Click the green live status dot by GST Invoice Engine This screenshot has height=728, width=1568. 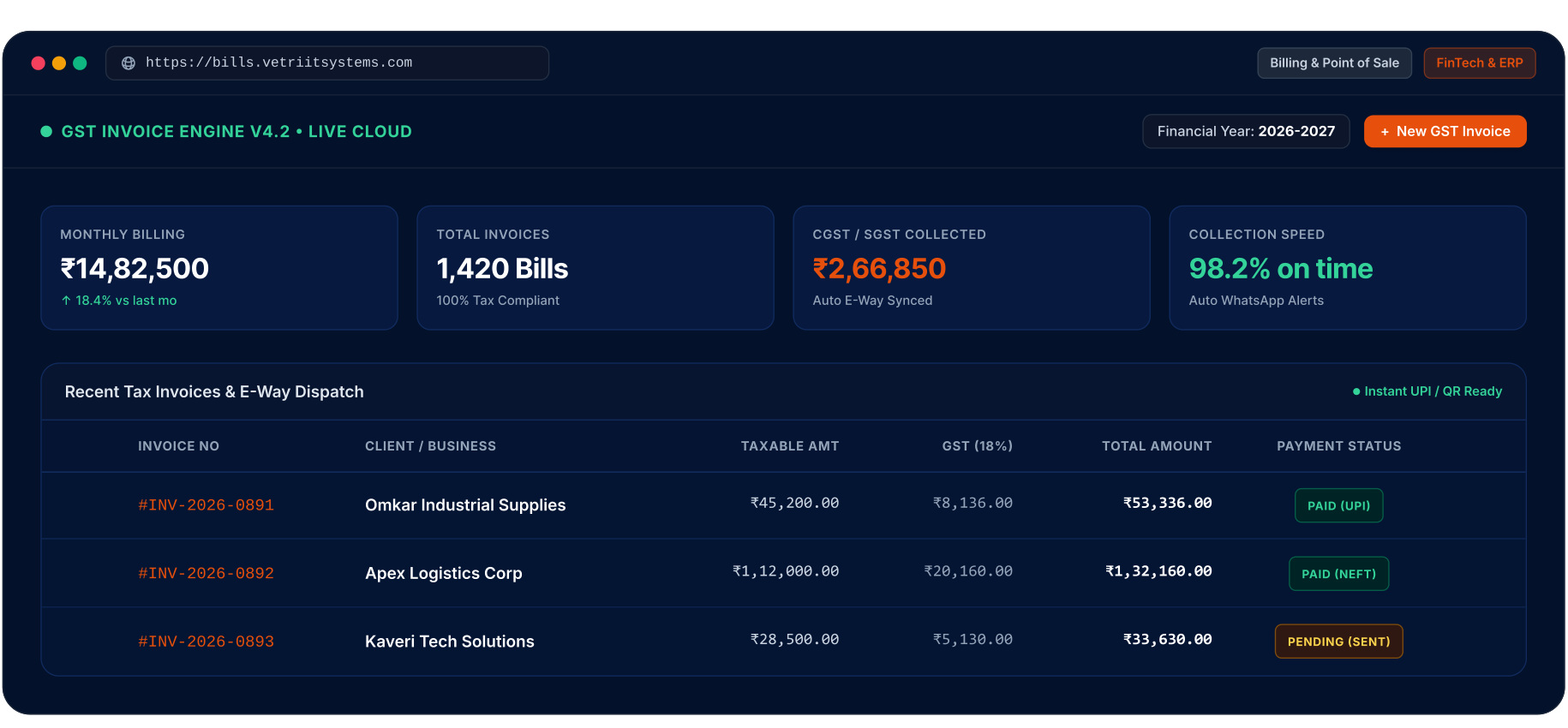pyautogui.click(x=46, y=132)
